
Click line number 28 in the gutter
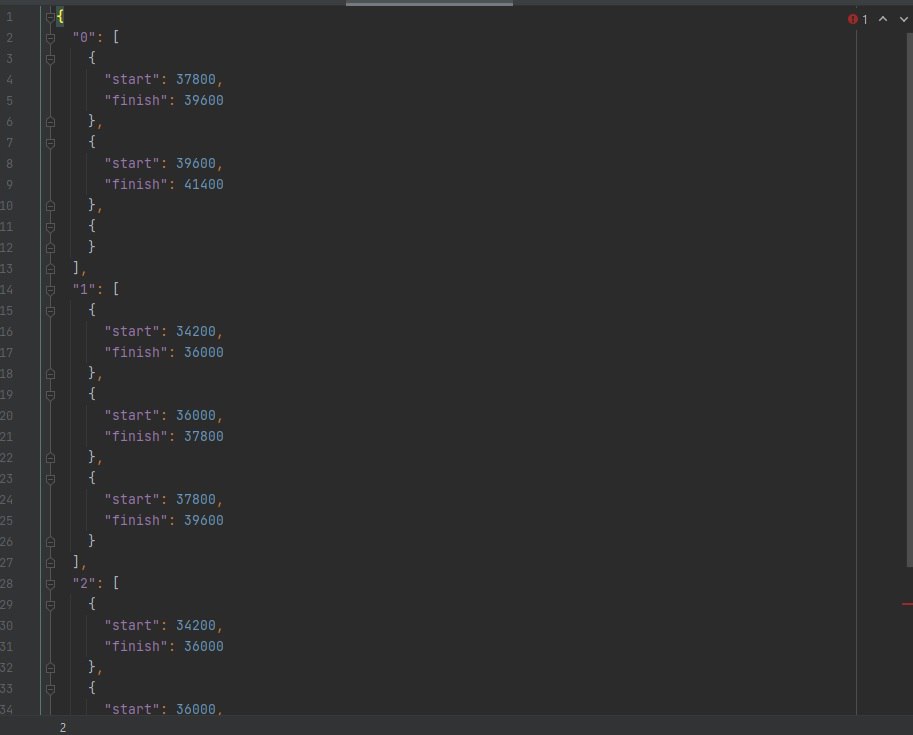click(x=6, y=584)
